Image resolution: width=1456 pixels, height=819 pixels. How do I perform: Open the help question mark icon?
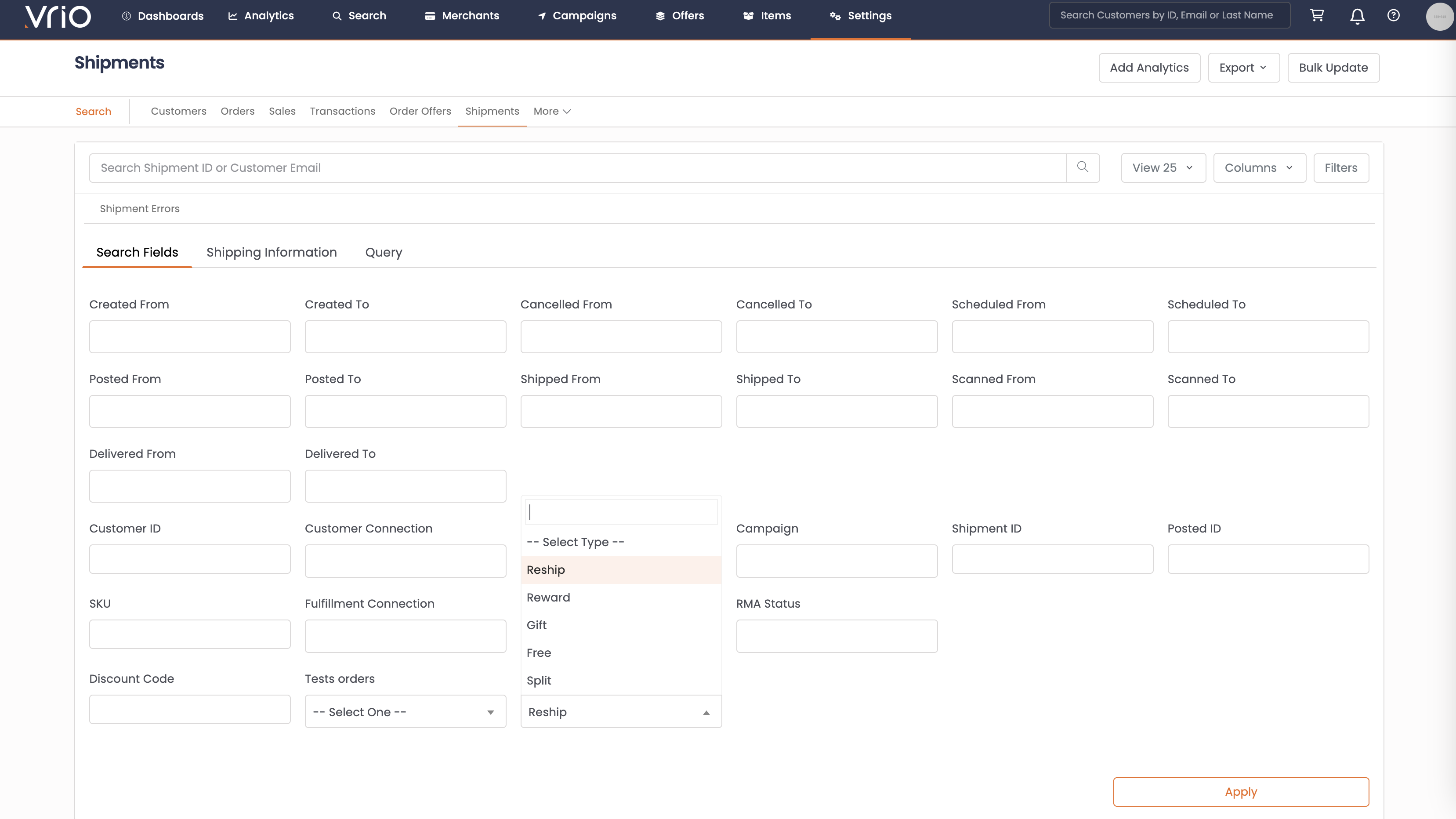coord(1393,15)
